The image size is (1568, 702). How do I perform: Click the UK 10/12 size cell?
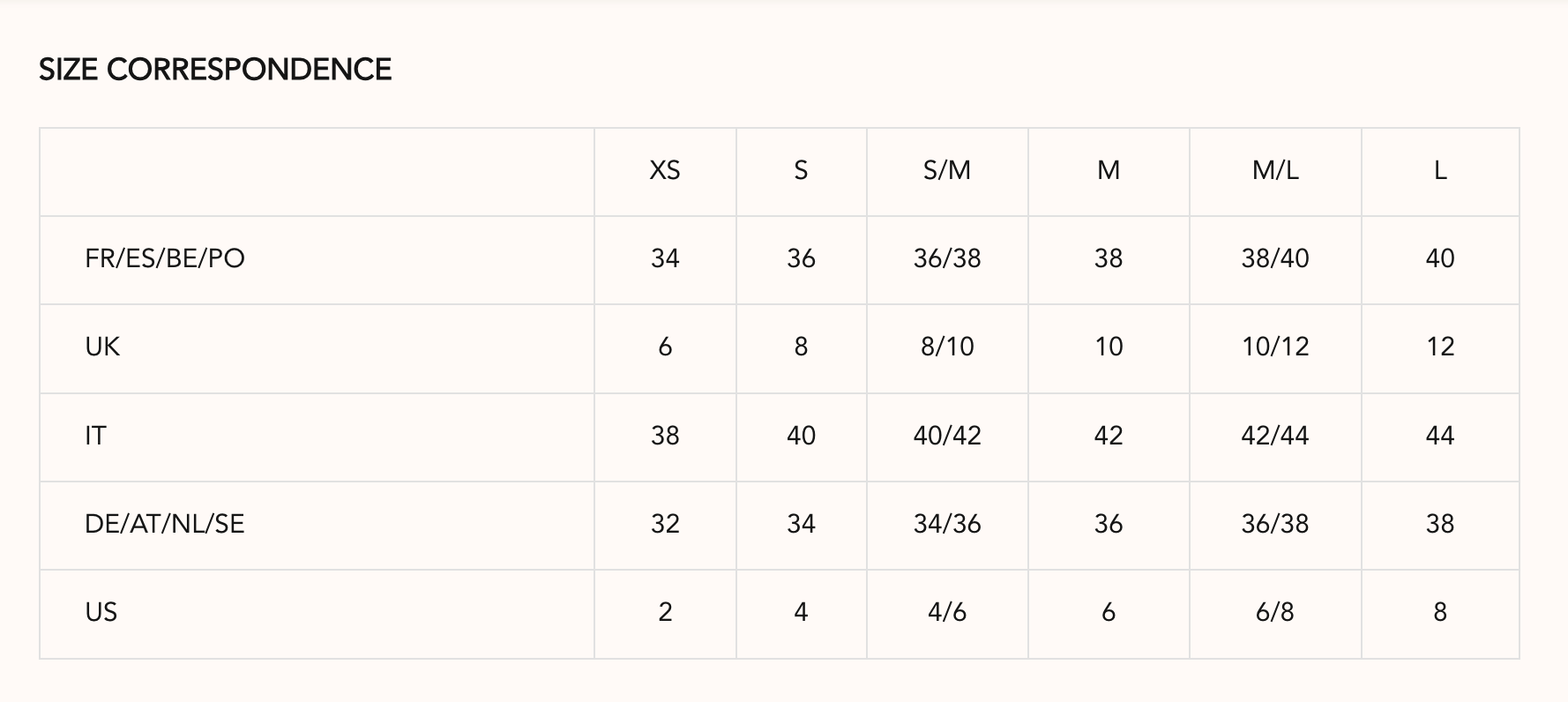(x=1275, y=347)
